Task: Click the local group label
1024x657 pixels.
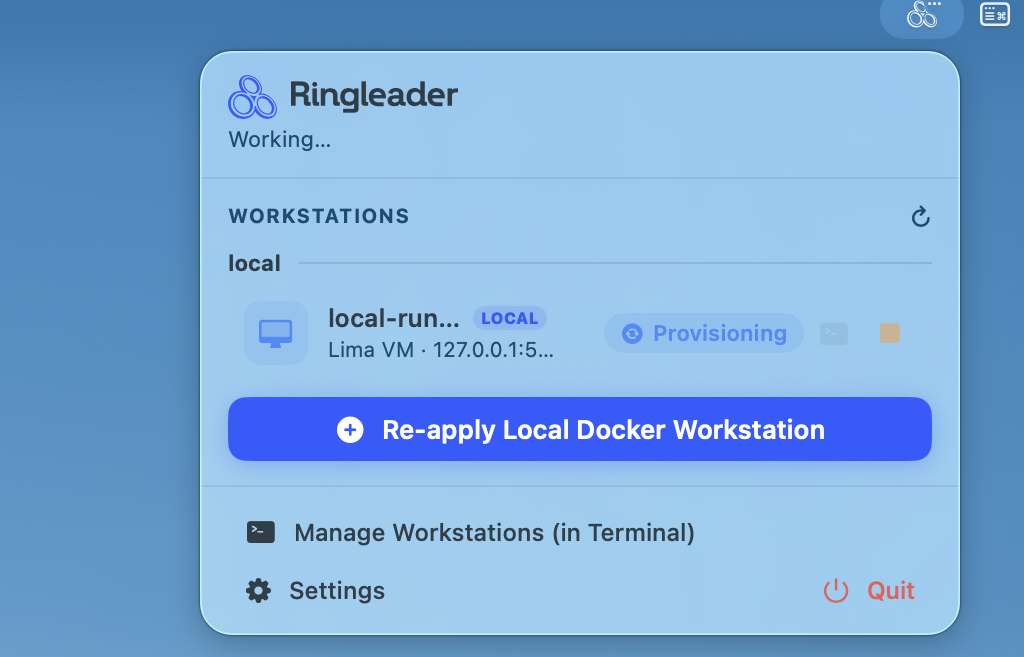Action: 254,263
